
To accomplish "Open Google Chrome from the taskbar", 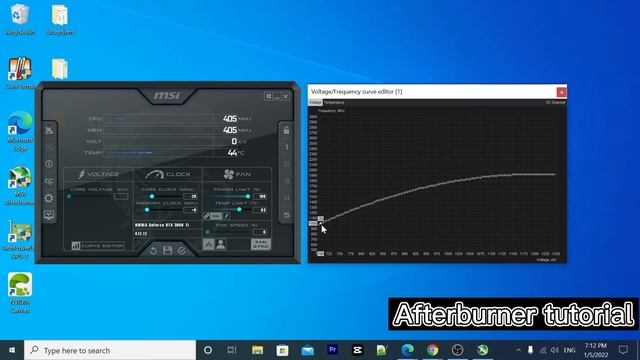I will click(433, 350).
